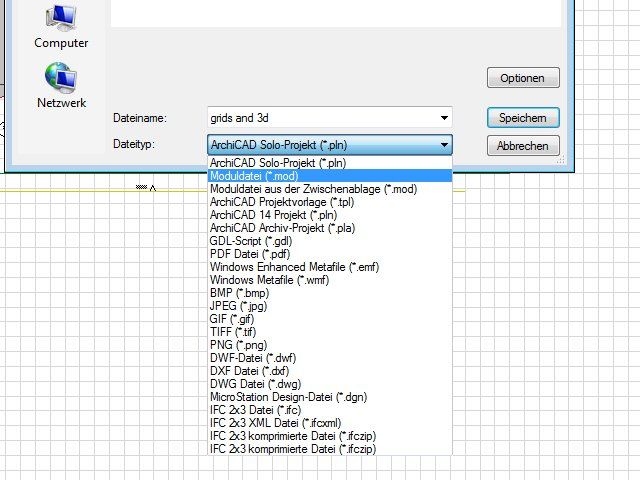The image size is (640, 480).
Task: Select Moduldatei aus der Zwischenablage (*.mod)
Action: click(330, 189)
